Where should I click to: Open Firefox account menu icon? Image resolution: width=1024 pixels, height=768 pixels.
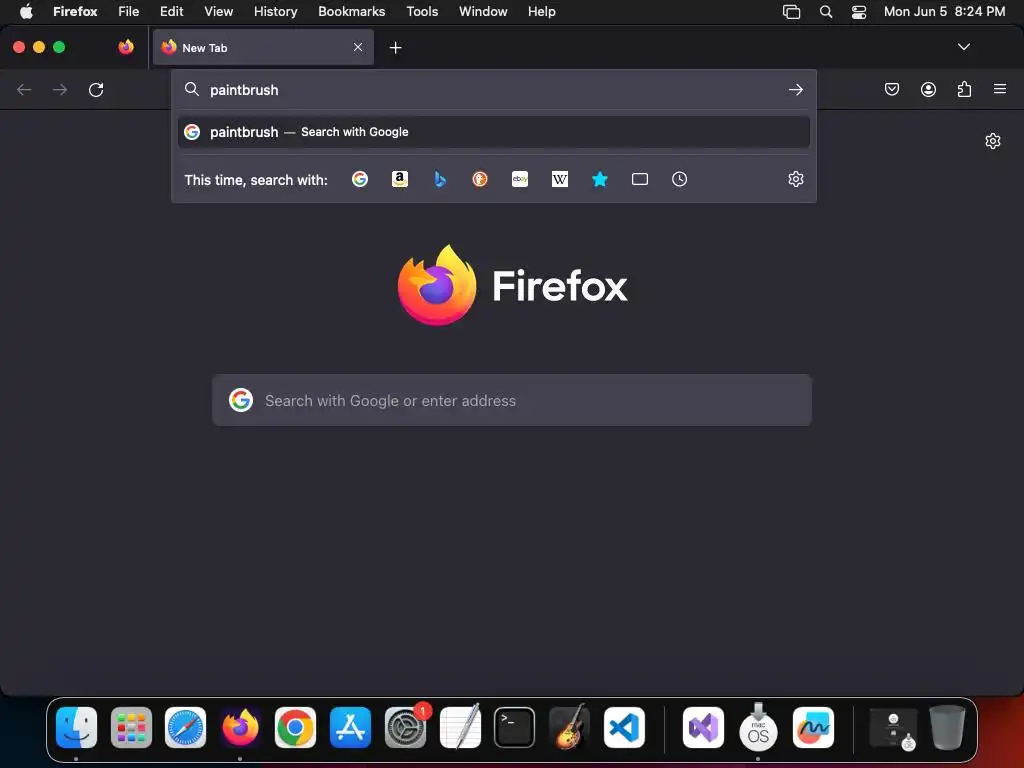click(928, 89)
